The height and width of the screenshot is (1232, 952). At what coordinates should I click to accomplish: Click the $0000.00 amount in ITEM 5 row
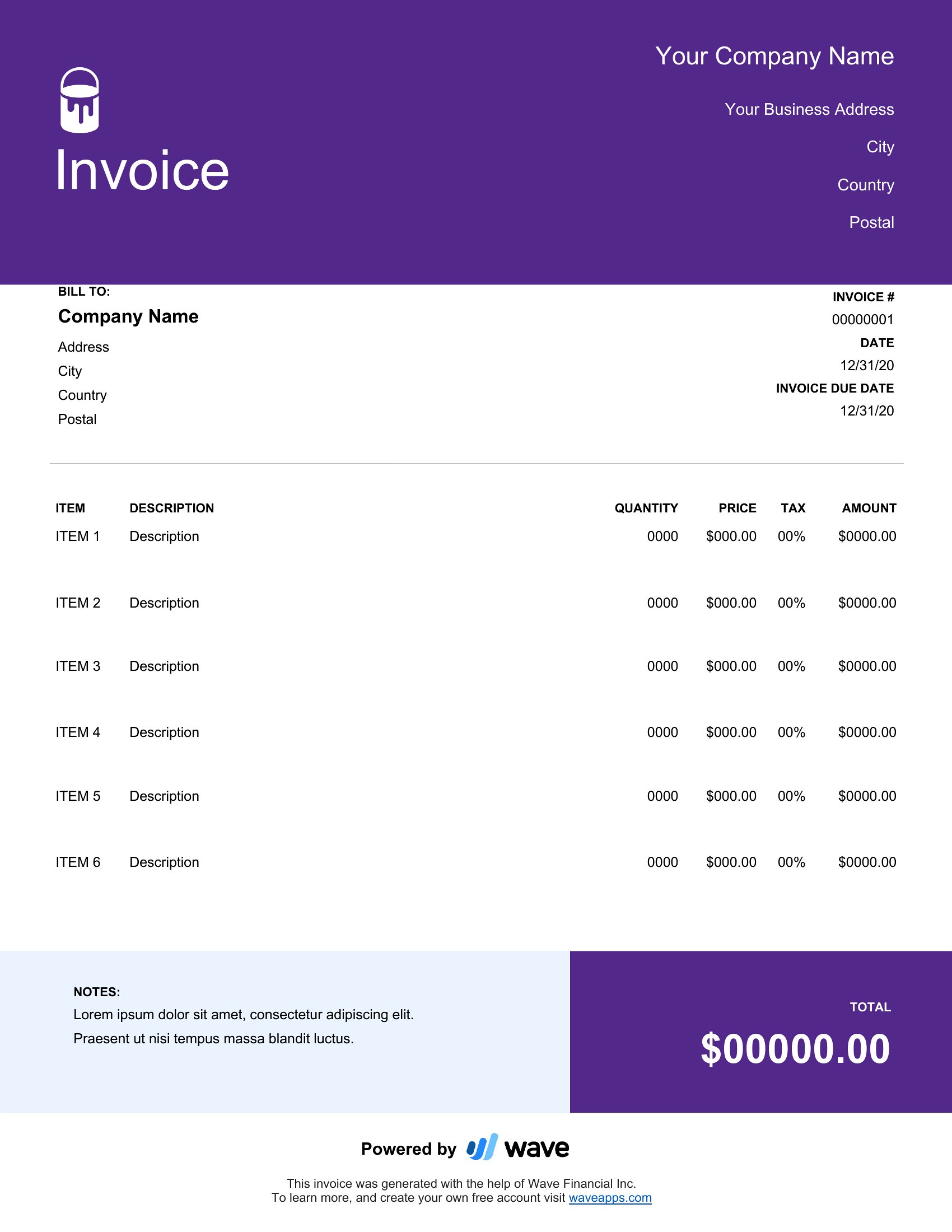pos(867,796)
